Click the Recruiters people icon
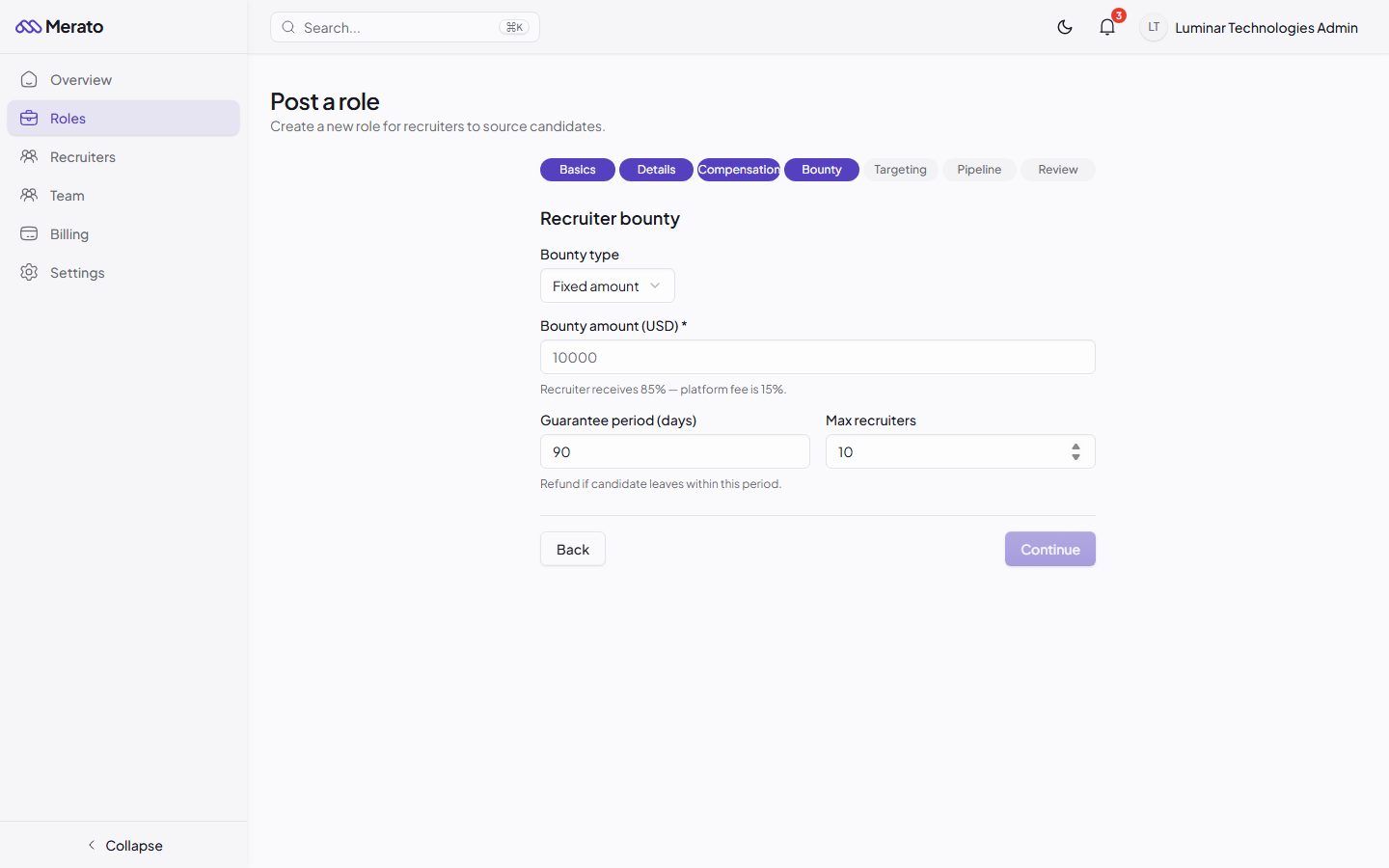Screen dimensions: 1389x868 click(x=29, y=156)
